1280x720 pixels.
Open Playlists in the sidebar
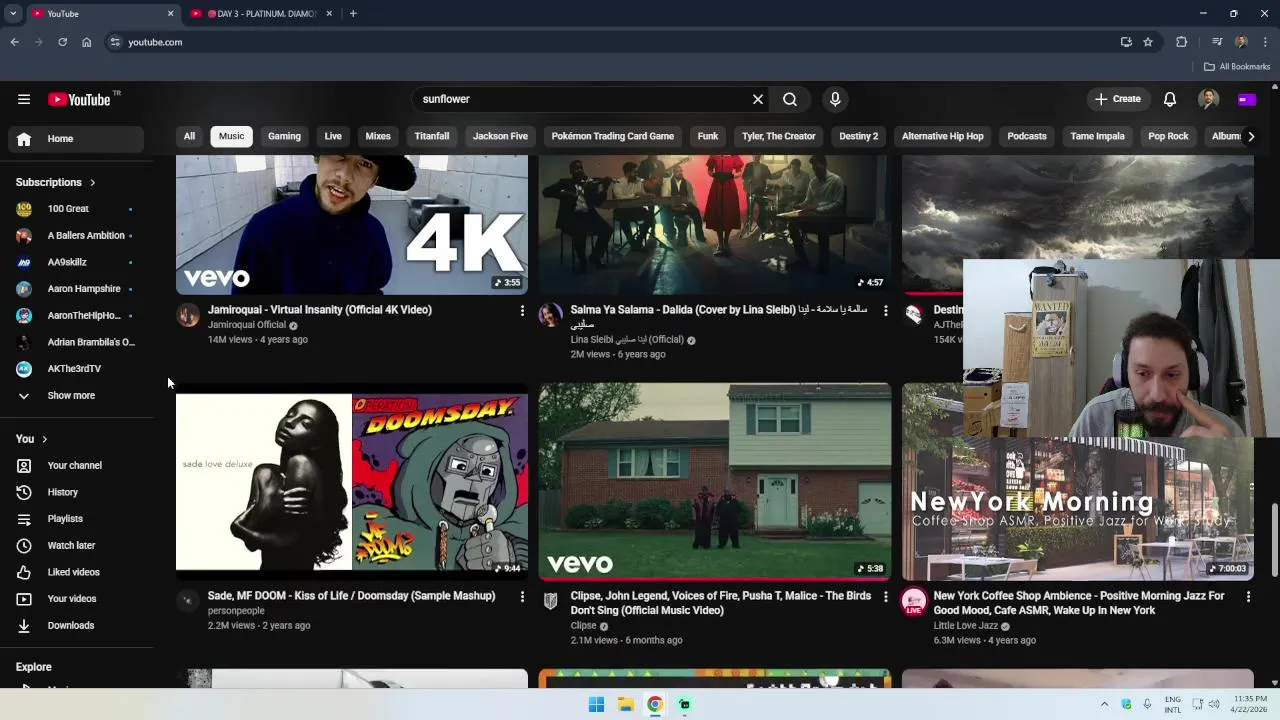click(x=76, y=519)
